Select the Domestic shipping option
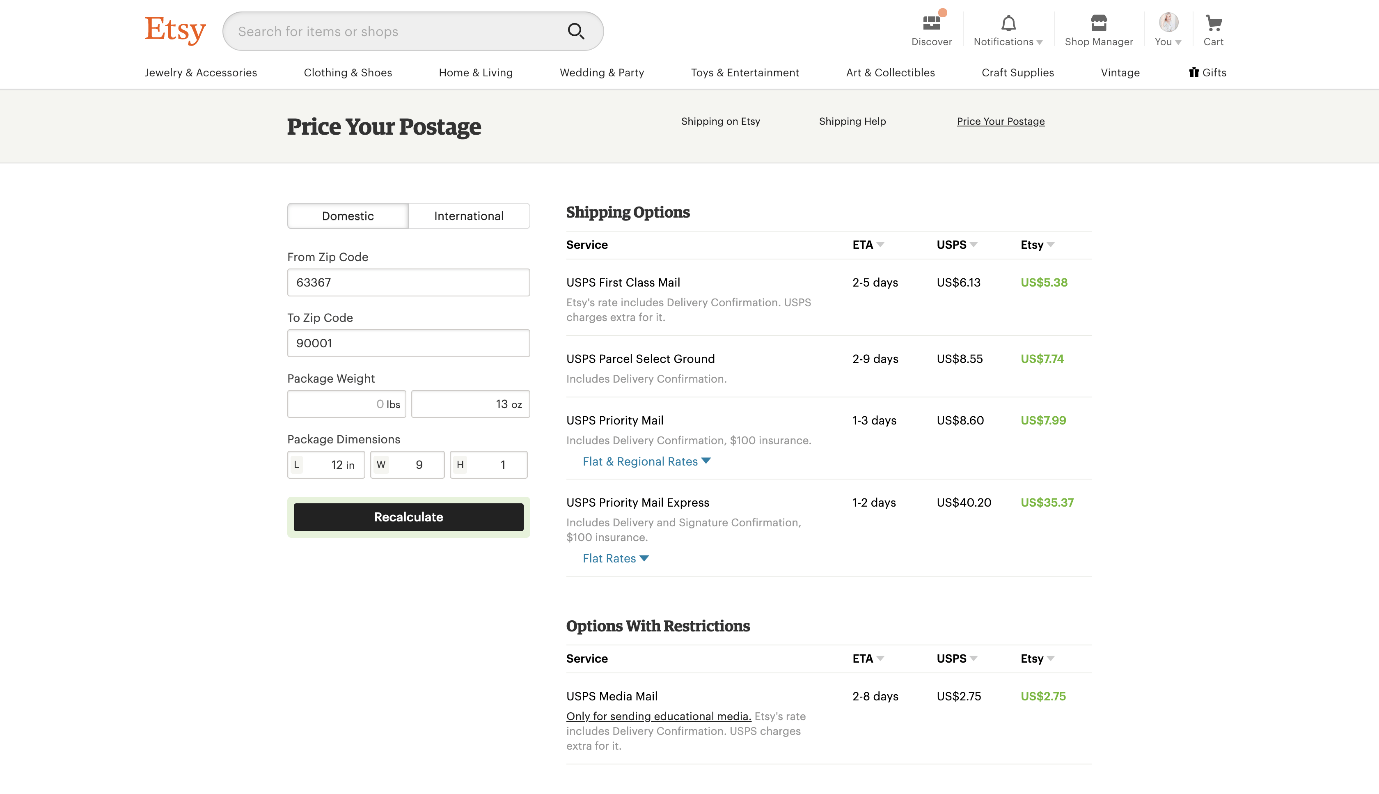The width and height of the screenshot is (1379, 794). pyautogui.click(x=347, y=215)
